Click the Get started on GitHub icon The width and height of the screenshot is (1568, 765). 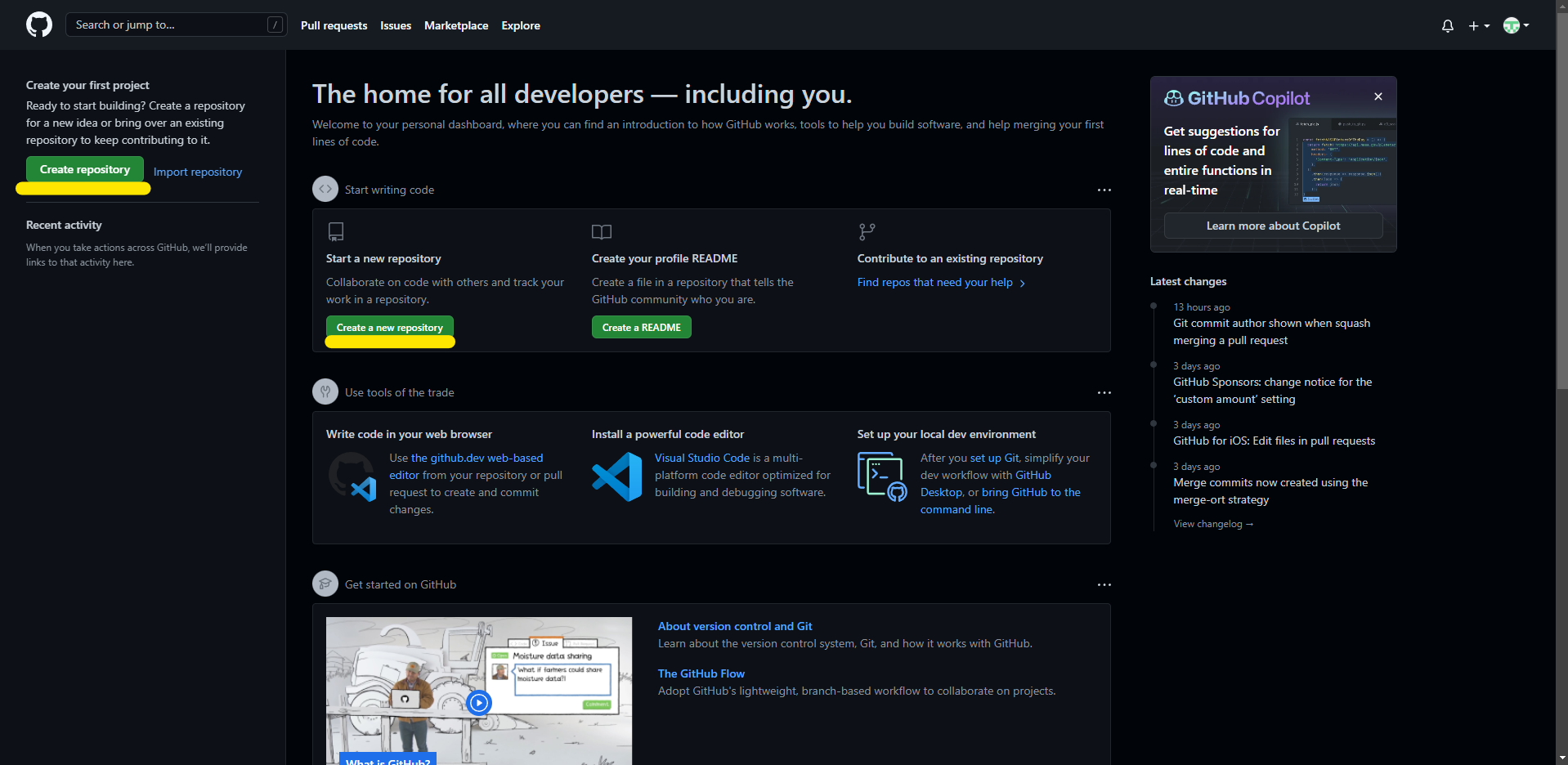click(x=325, y=584)
